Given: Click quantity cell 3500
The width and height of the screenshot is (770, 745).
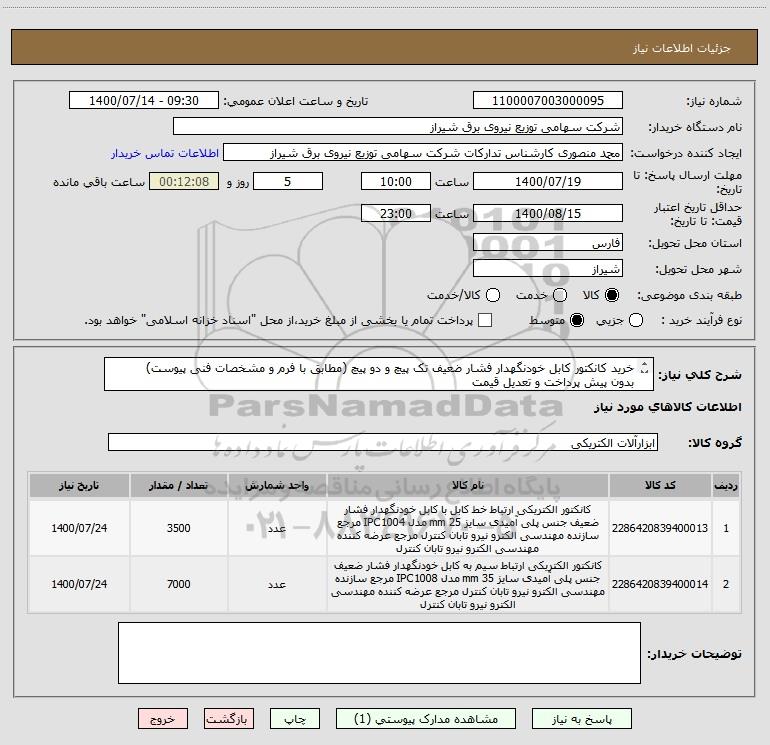Looking at the screenshot, I should pyautogui.click(x=178, y=528).
